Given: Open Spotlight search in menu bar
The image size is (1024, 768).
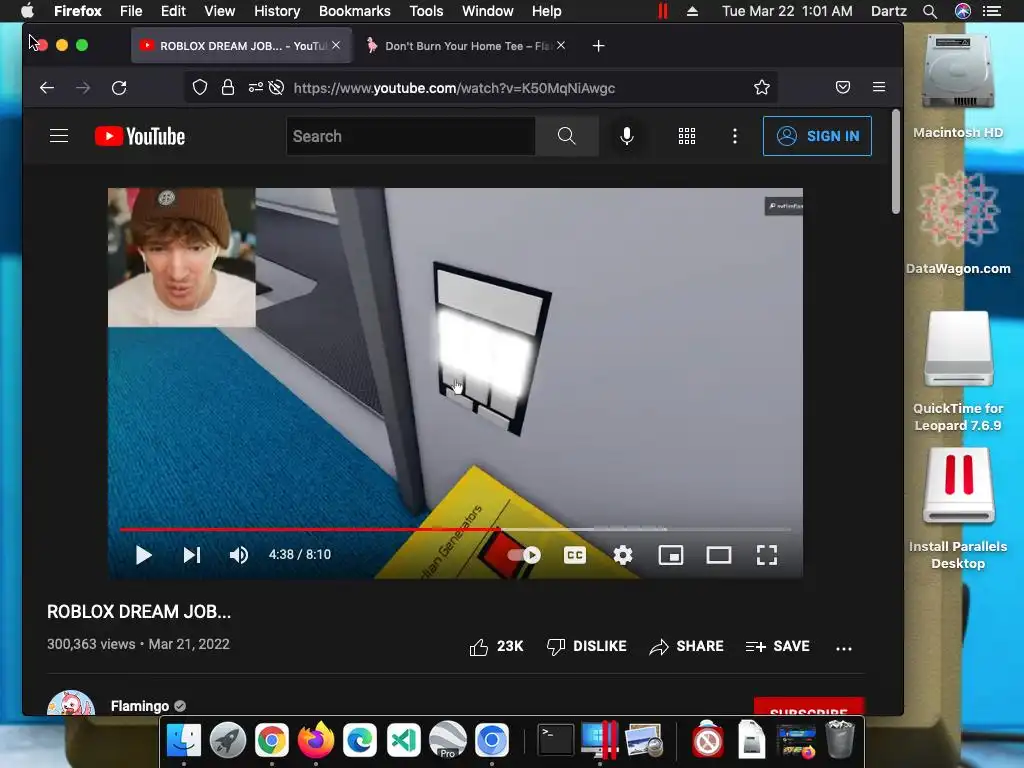Looking at the screenshot, I should (930, 11).
